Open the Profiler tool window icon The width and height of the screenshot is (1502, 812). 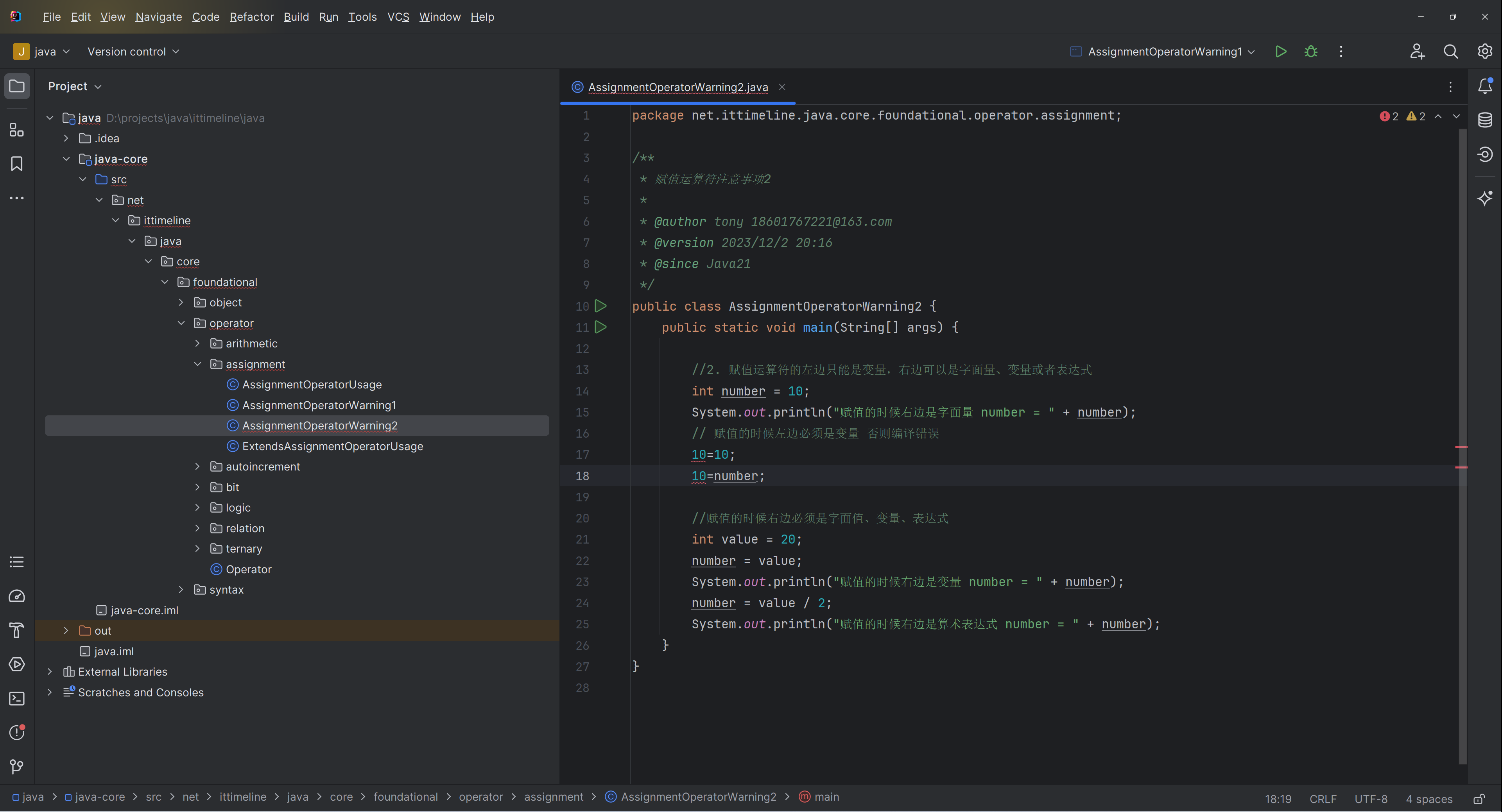click(x=17, y=596)
